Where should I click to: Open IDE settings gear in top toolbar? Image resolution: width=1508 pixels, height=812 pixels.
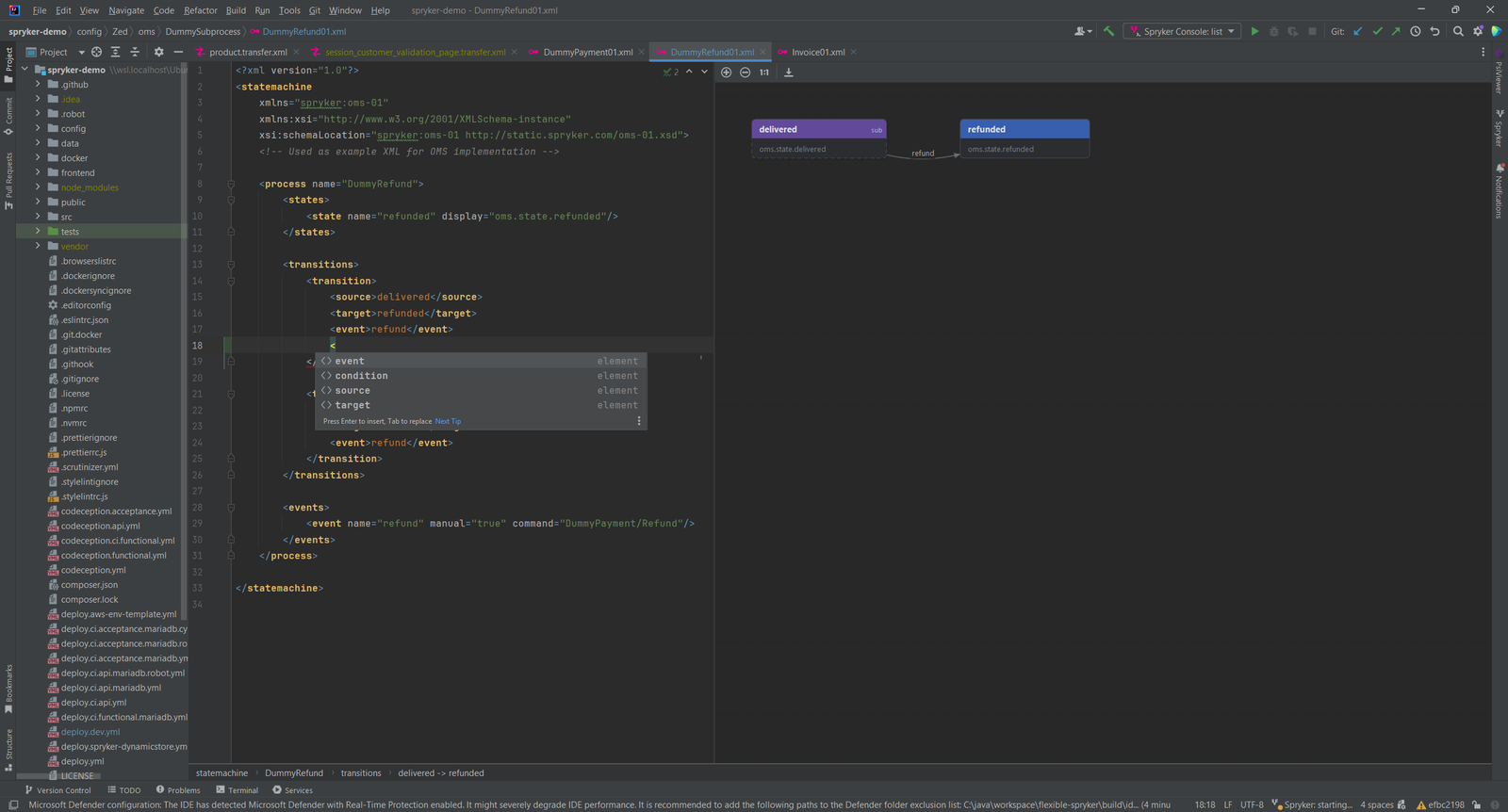(1478, 31)
